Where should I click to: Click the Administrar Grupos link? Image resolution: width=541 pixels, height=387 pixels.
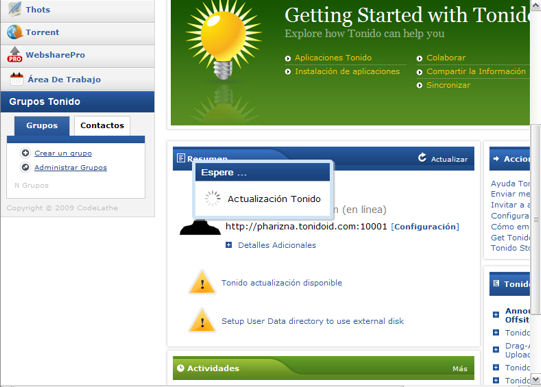point(70,168)
